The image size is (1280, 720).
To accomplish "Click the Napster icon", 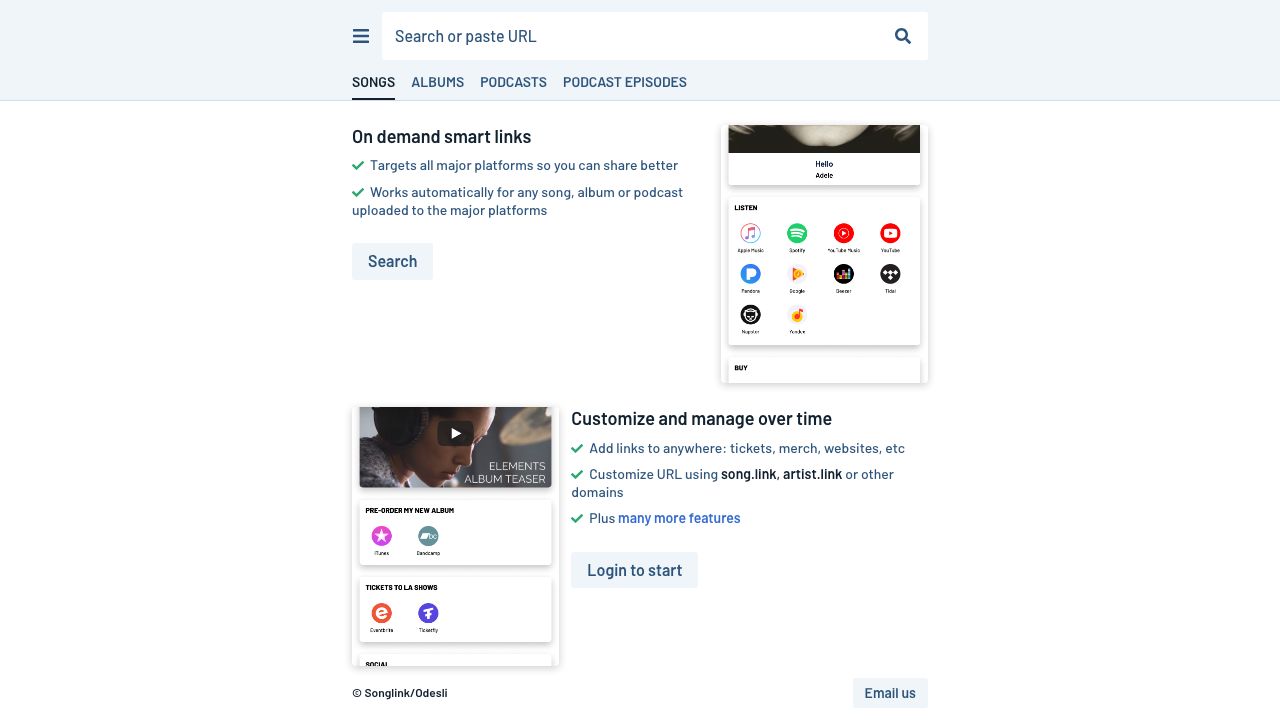I will tap(750, 315).
